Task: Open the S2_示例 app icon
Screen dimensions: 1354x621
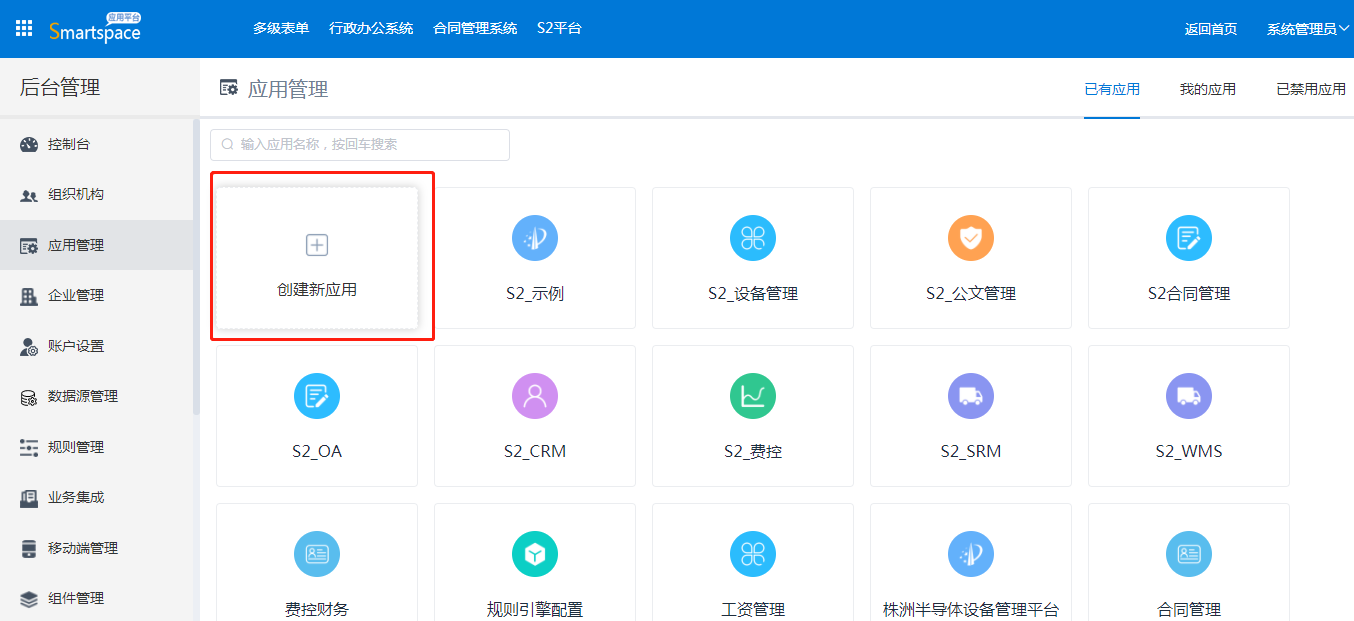Action: tap(535, 238)
